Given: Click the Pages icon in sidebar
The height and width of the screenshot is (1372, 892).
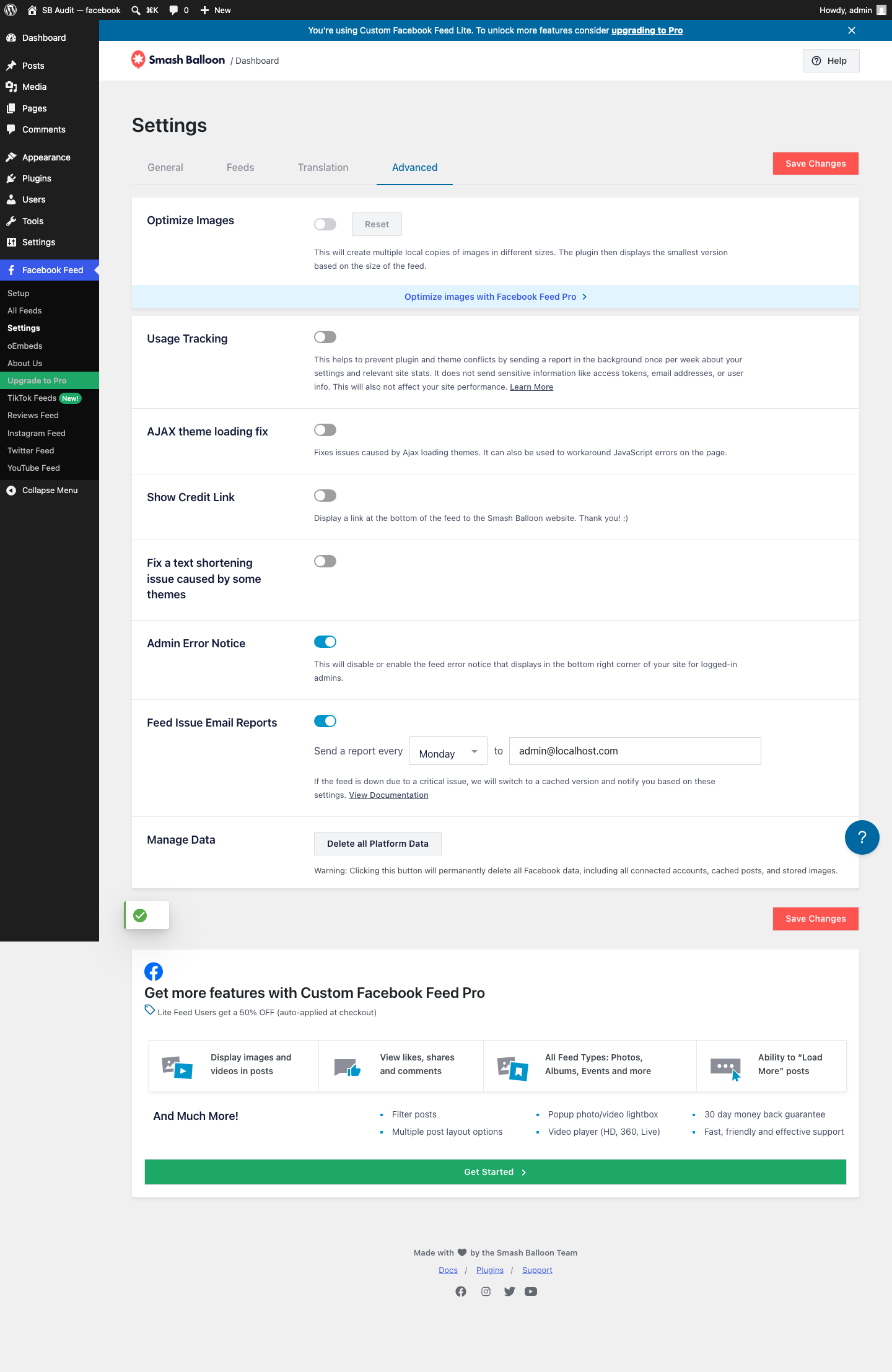Looking at the screenshot, I should click(11, 108).
